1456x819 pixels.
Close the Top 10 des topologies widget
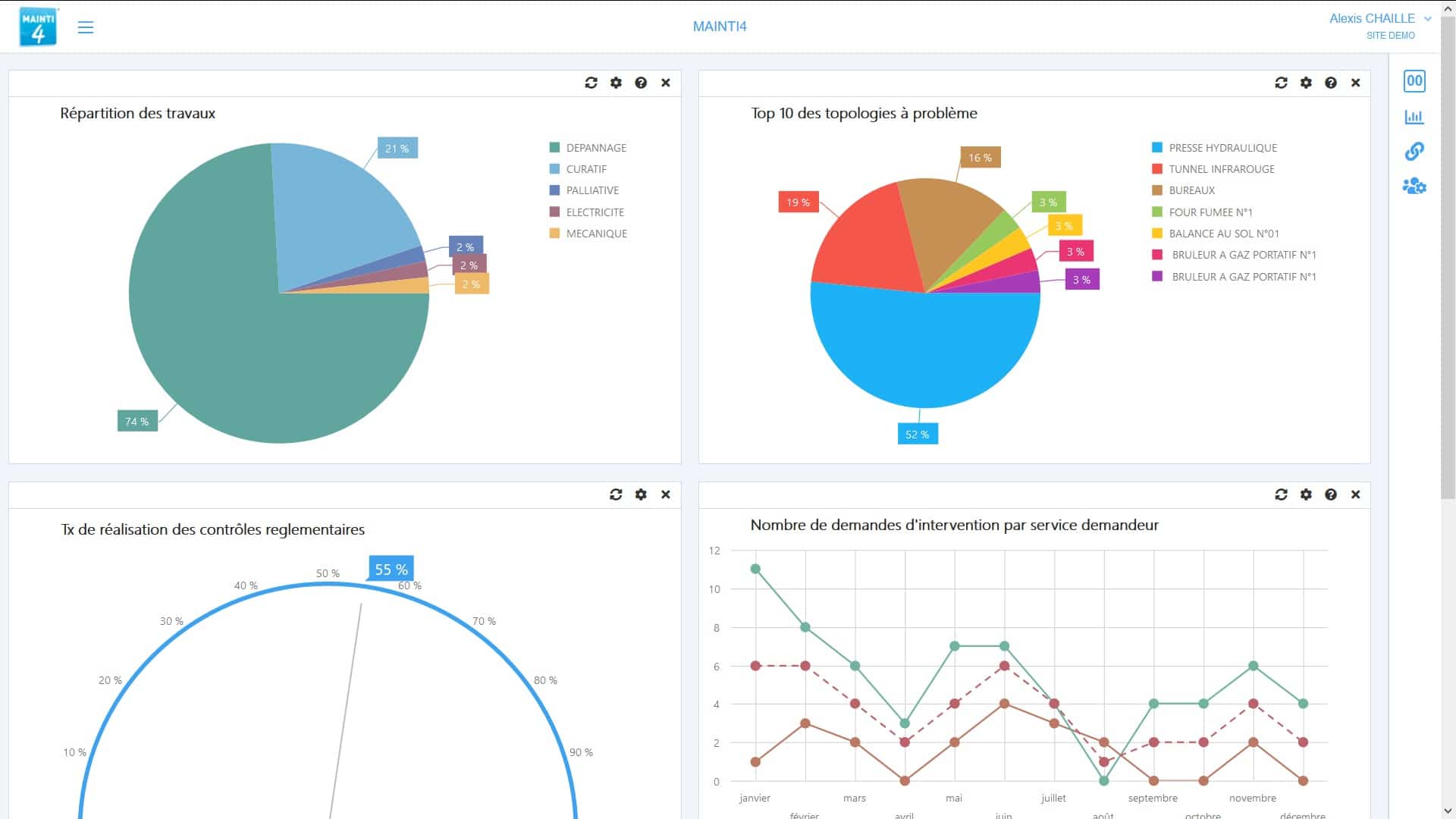[1356, 83]
